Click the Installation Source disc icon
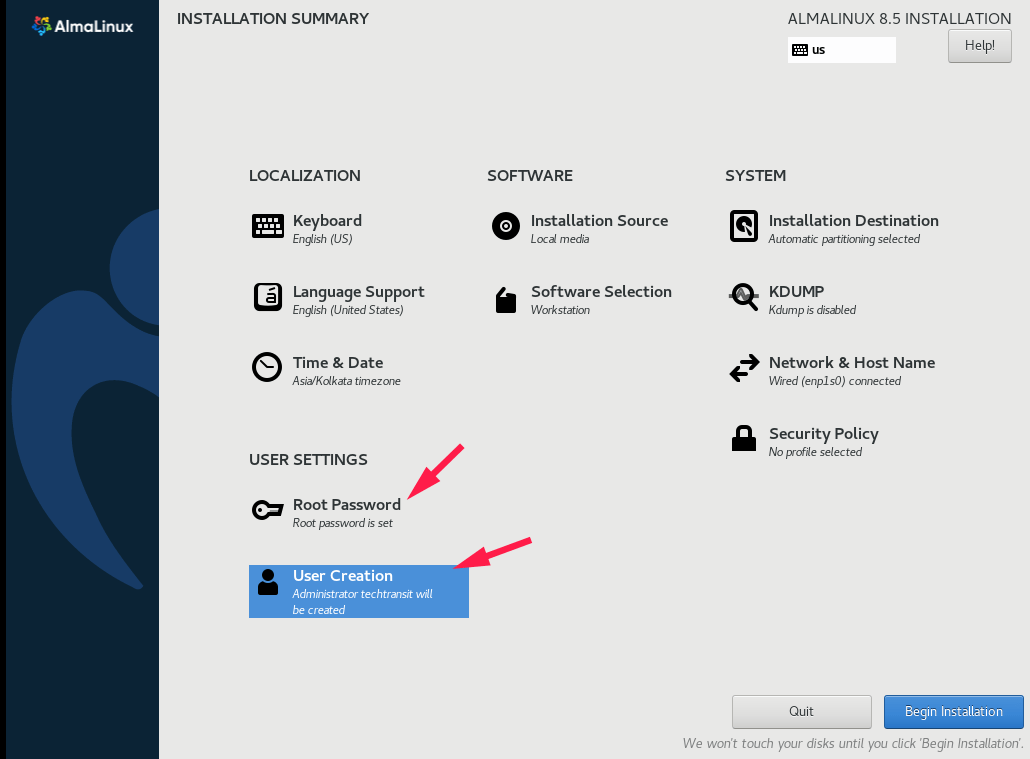 pyautogui.click(x=506, y=226)
